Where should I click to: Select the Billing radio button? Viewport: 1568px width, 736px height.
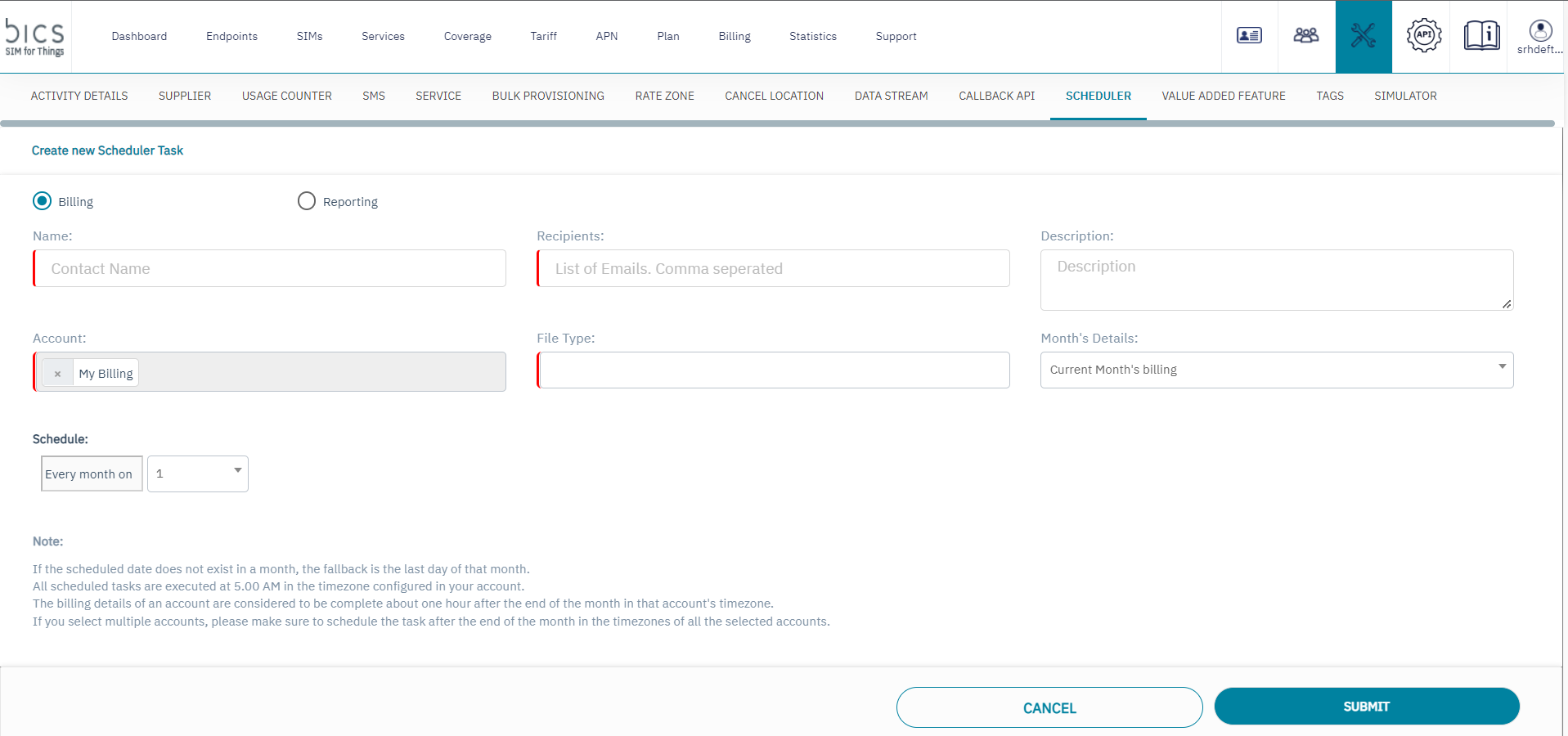[43, 201]
